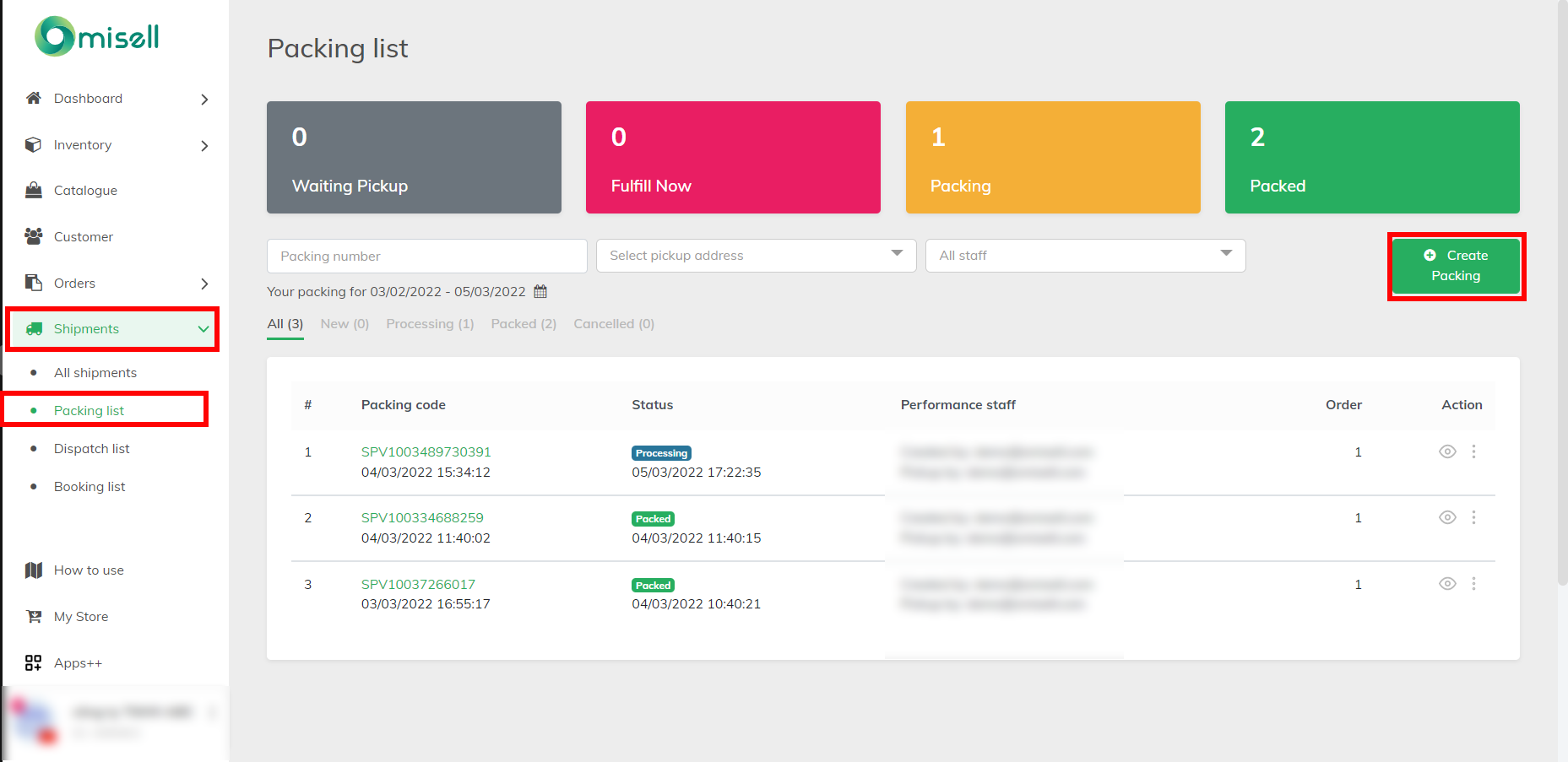Switch to the New (0) tab
Screen dimensions: 1568x762
tap(345, 324)
